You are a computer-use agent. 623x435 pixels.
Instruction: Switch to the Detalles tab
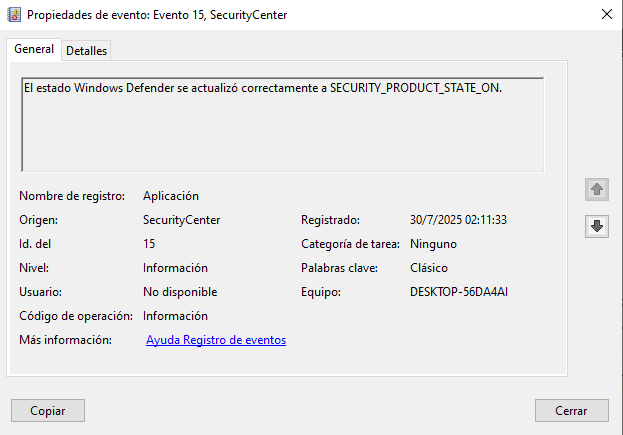(x=86, y=51)
